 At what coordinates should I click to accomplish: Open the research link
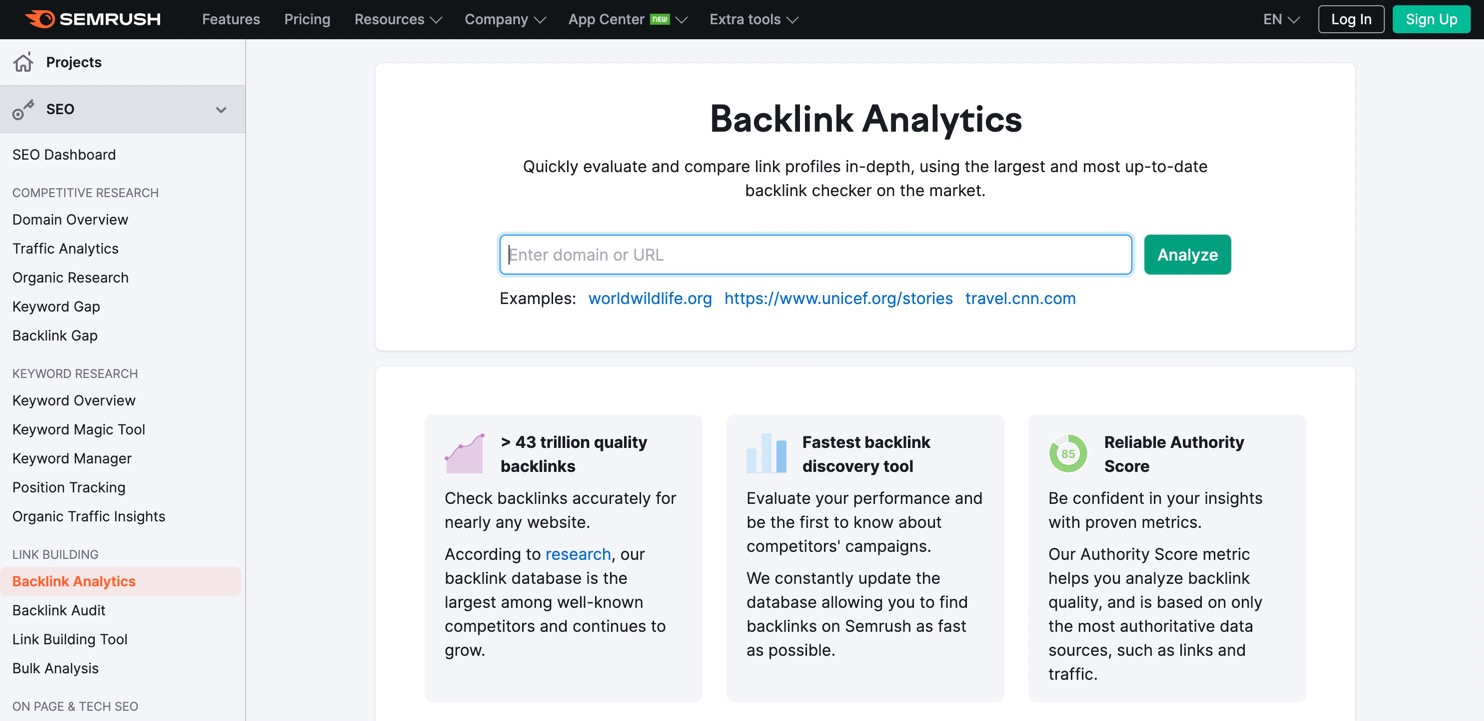point(578,554)
